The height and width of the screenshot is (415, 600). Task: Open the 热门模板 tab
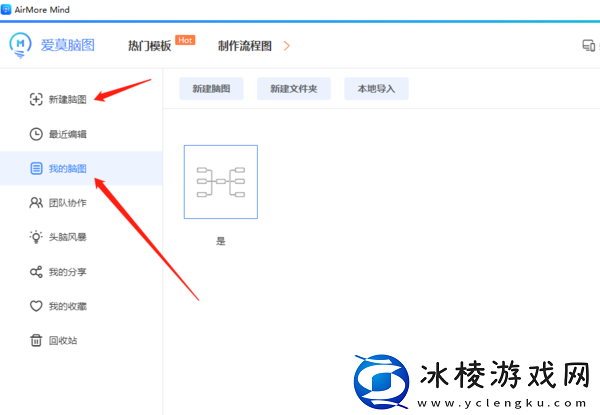tap(149, 46)
